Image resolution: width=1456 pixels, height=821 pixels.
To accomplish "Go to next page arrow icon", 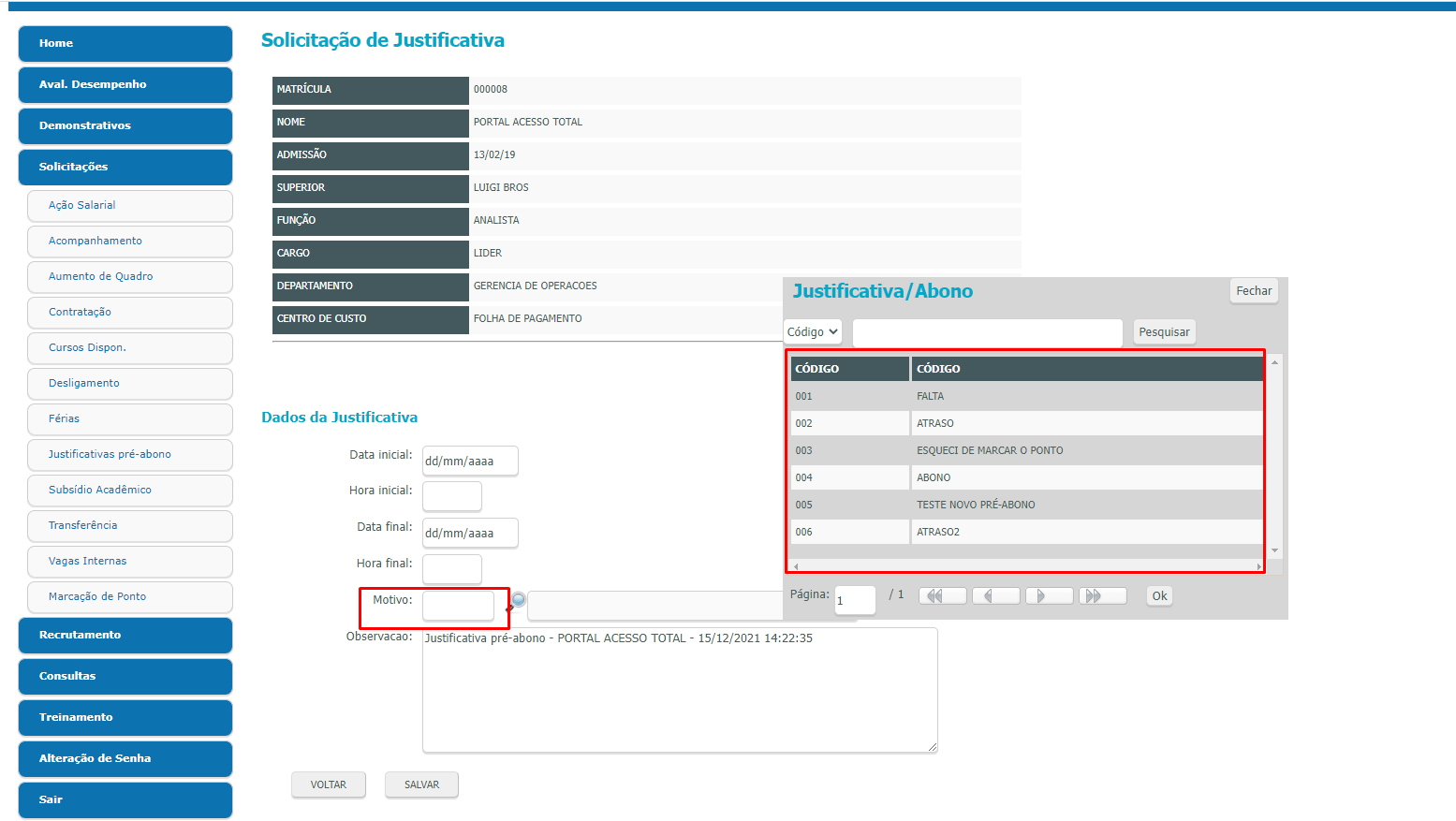I will (x=1050, y=596).
